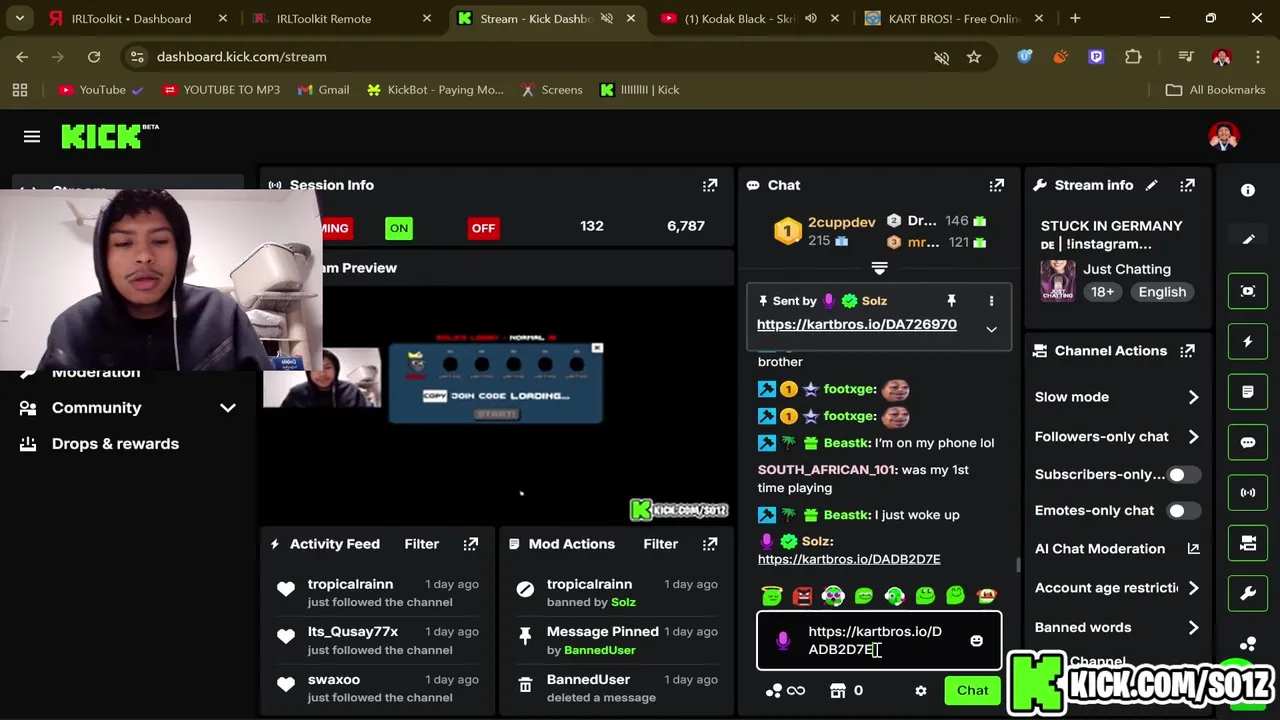The height and width of the screenshot is (720, 1280).
Task: Open chat link kartbros.io/DADB2D7E
Action: pos(849,559)
